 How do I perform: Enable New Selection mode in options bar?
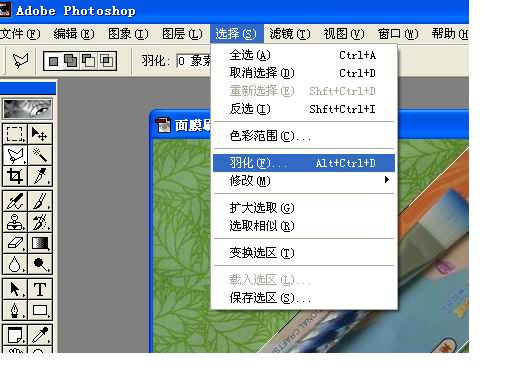click(x=53, y=61)
